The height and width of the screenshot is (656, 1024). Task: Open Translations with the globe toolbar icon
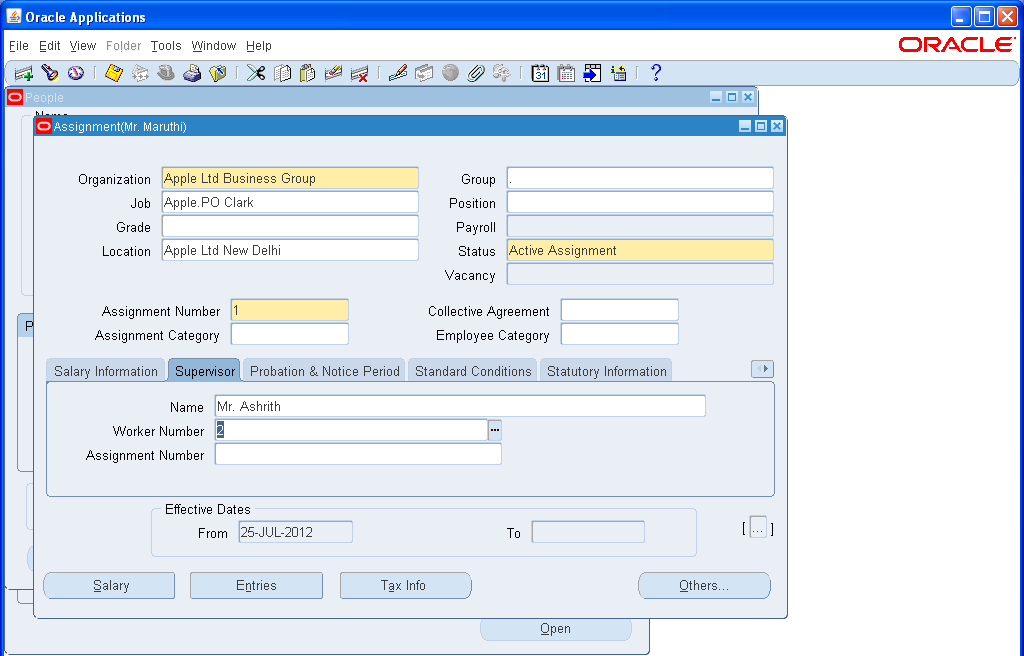pyautogui.click(x=451, y=72)
